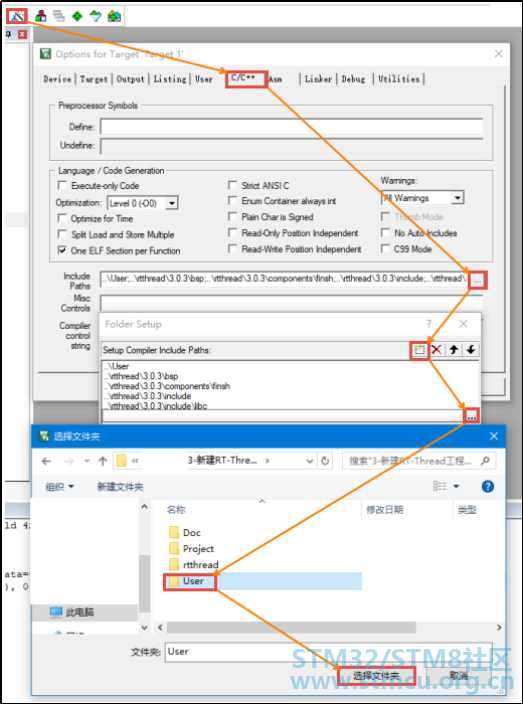
Task: Click the Manage Project Items icon
Action: [x=40, y=17]
